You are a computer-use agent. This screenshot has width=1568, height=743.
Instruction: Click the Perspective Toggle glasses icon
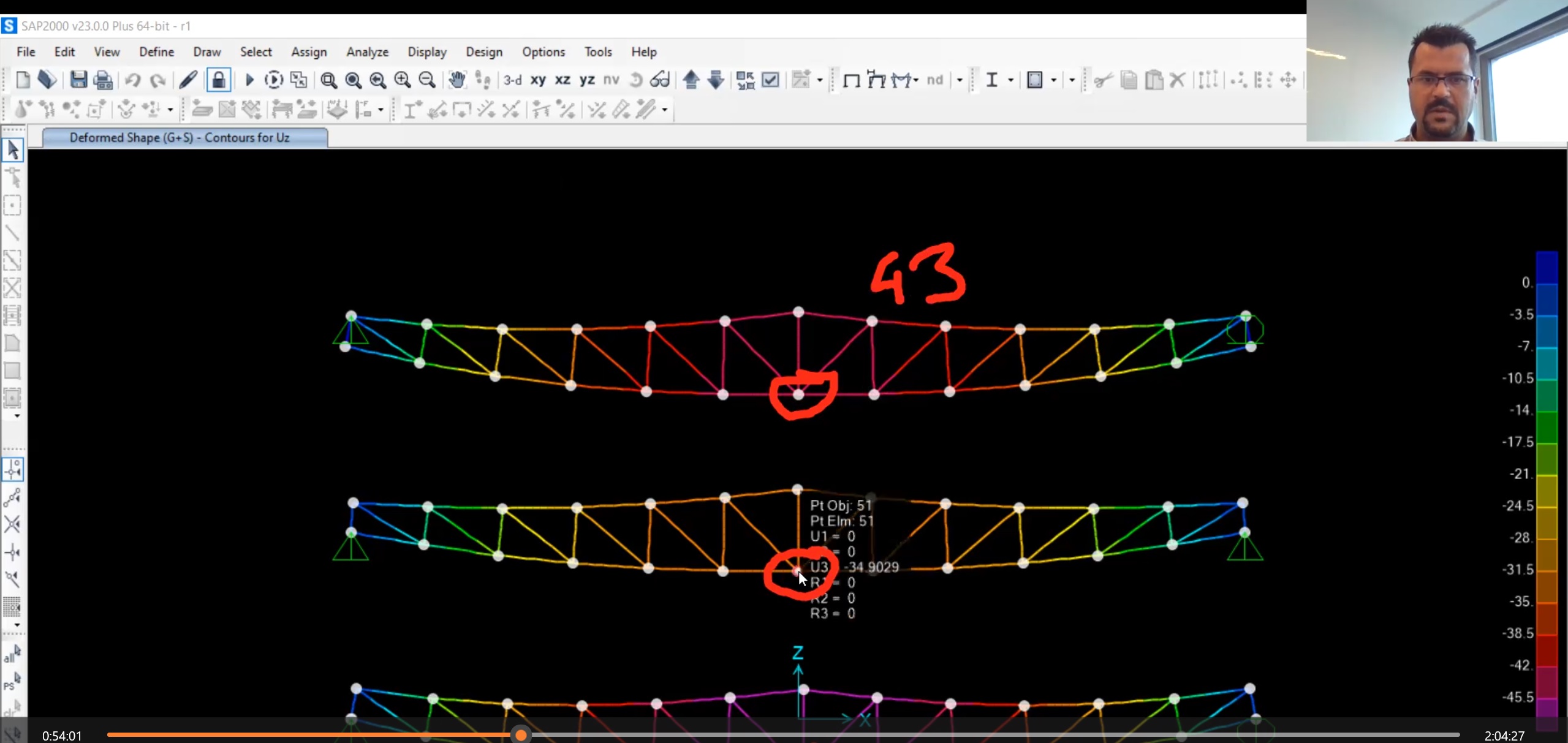(x=660, y=80)
